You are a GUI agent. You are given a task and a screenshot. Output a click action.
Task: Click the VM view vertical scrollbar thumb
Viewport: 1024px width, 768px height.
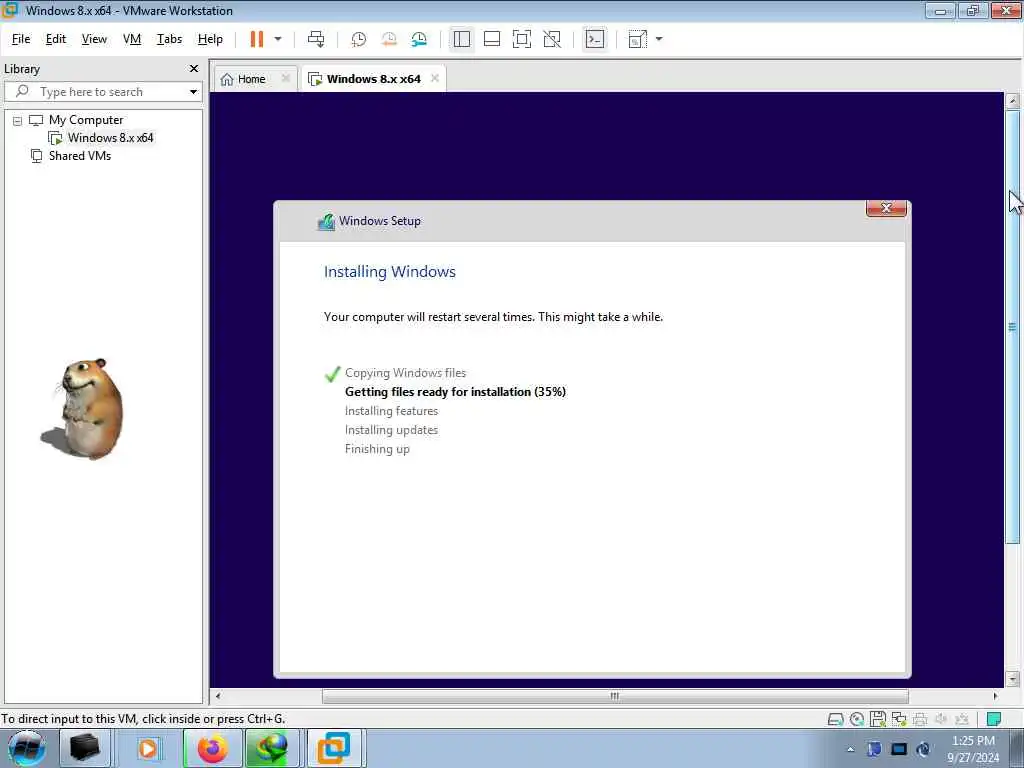pyautogui.click(x=1012, y=327)
